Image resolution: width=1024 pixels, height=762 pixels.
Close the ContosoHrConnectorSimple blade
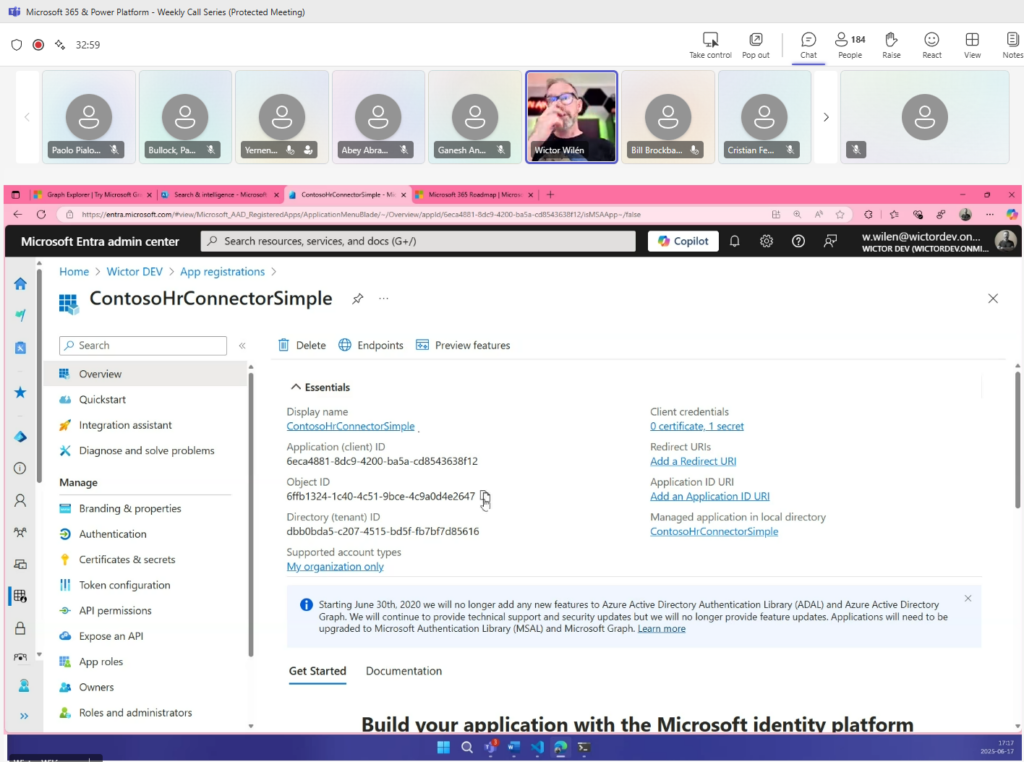(993, 298)
